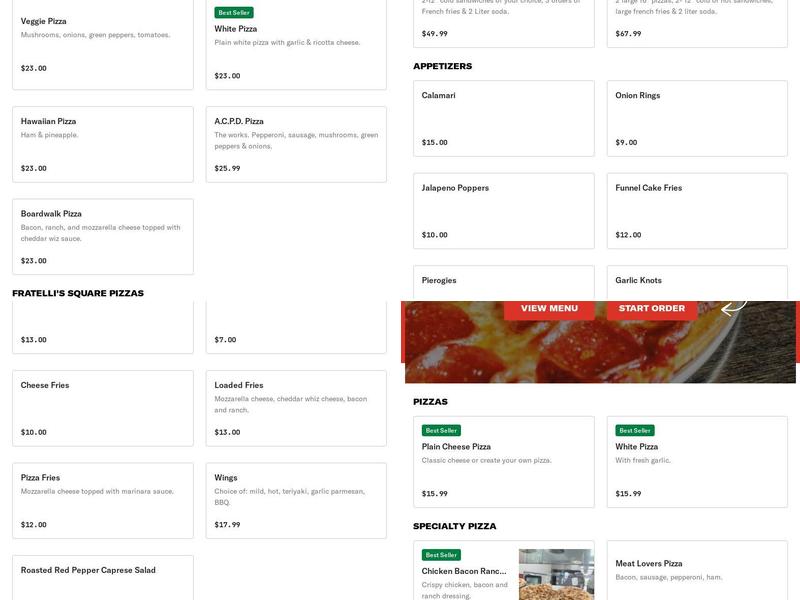The width and height of the screenshot is (800, 600).
Task: Click the SPECIALTY PIZZA section heading
Action: pos(455,525)
